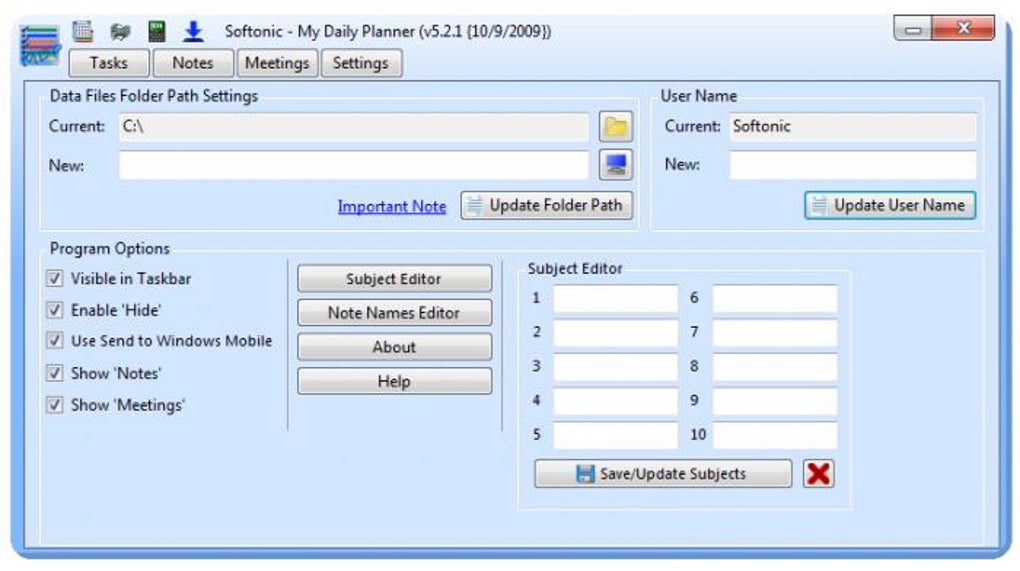
Task: Click the computer monitor icon beside New path
Action: point(615,165)
